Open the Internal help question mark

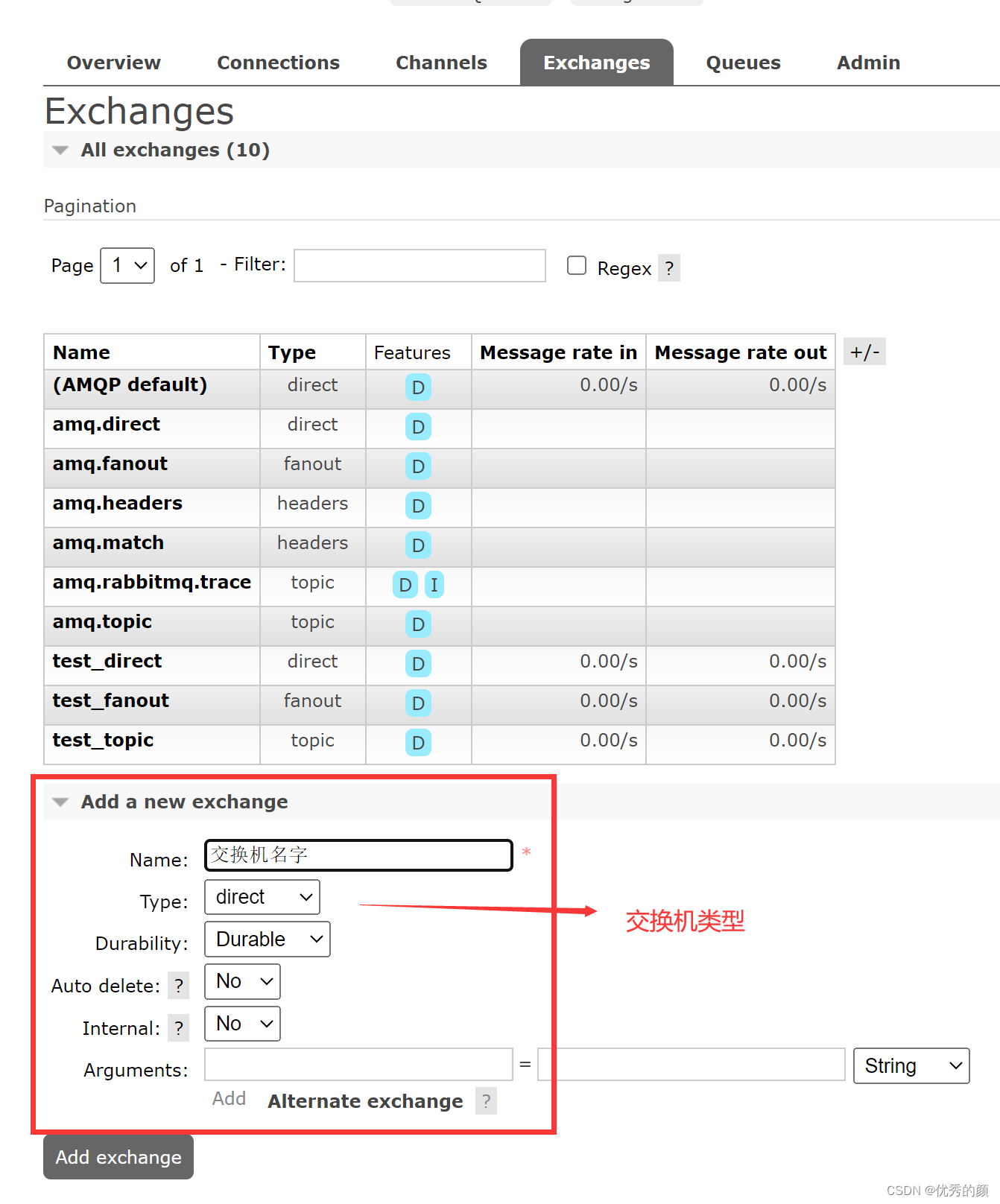tap(178, 1028)
